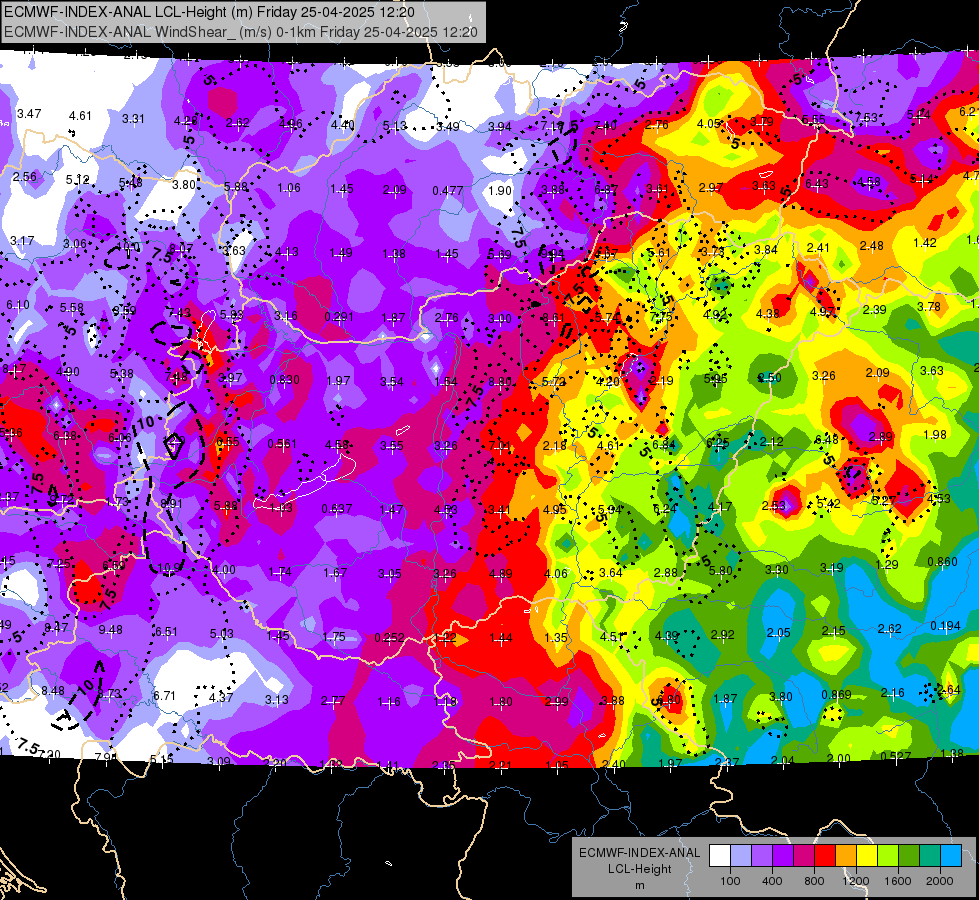Click the wind shear value 0.252
The width and height of the screenshot is (979, 900).
389,638
